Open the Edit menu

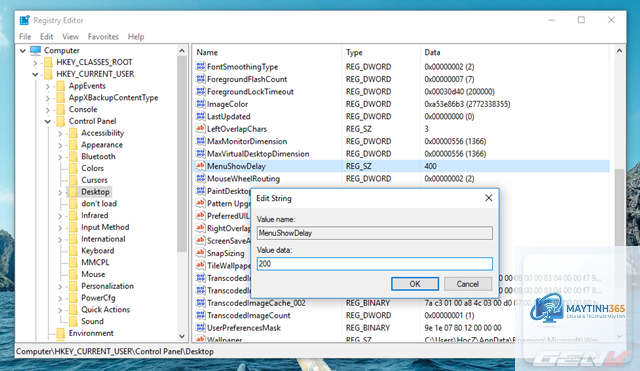(x=47, y=37)
